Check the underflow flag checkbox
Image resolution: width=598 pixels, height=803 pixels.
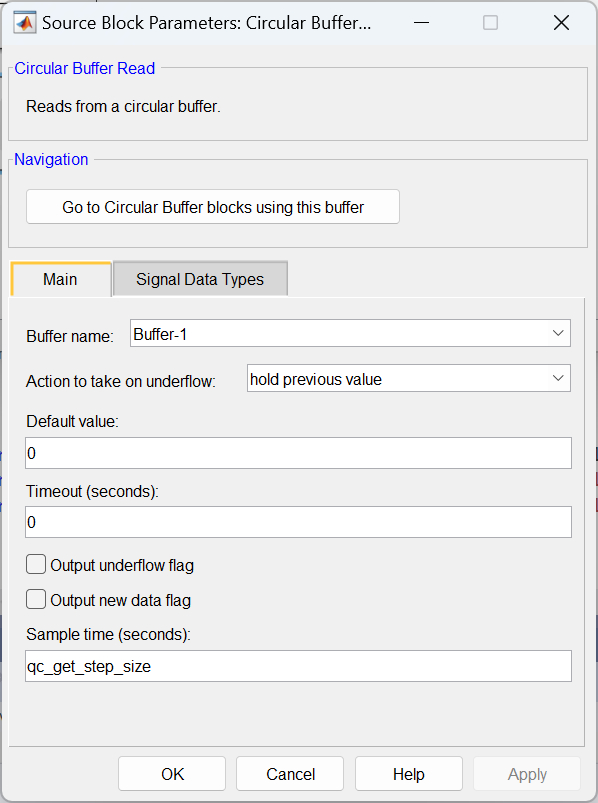(x=35, y=564)
